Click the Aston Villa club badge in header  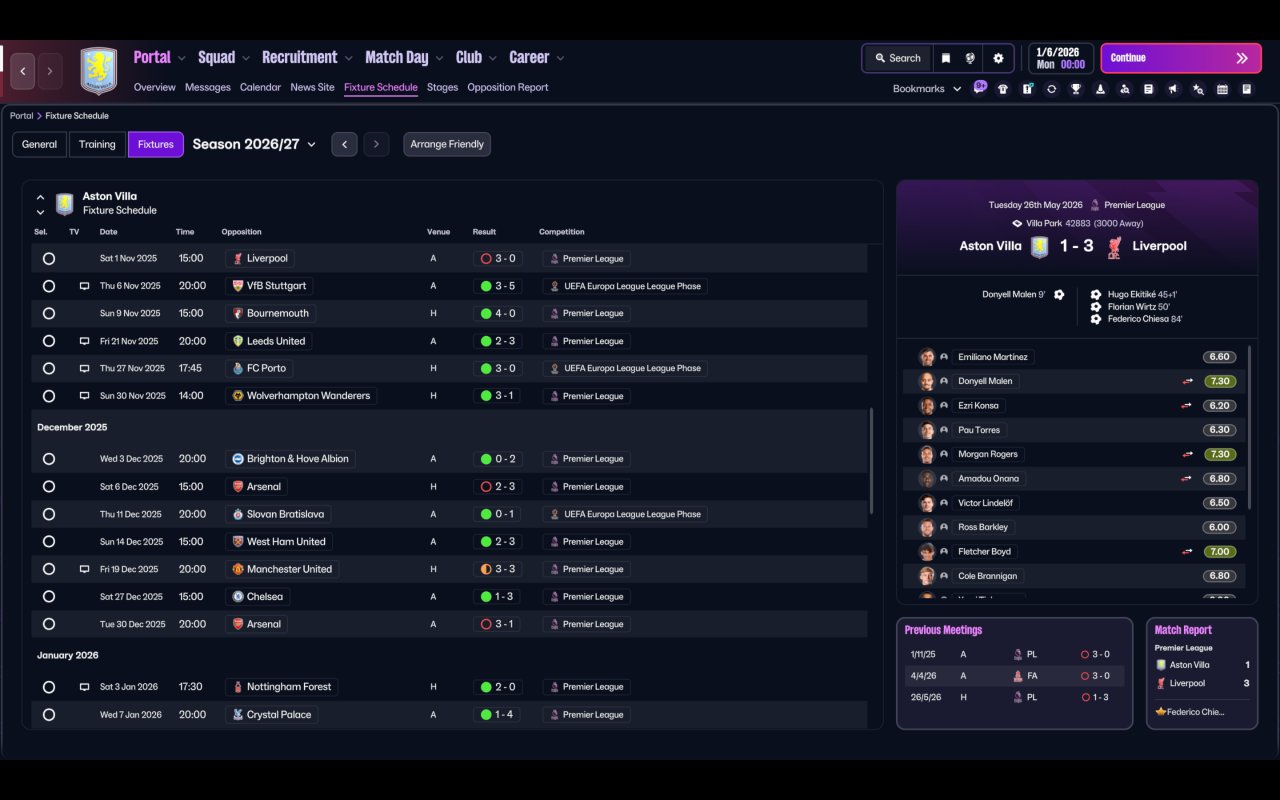tap(99, 71)
